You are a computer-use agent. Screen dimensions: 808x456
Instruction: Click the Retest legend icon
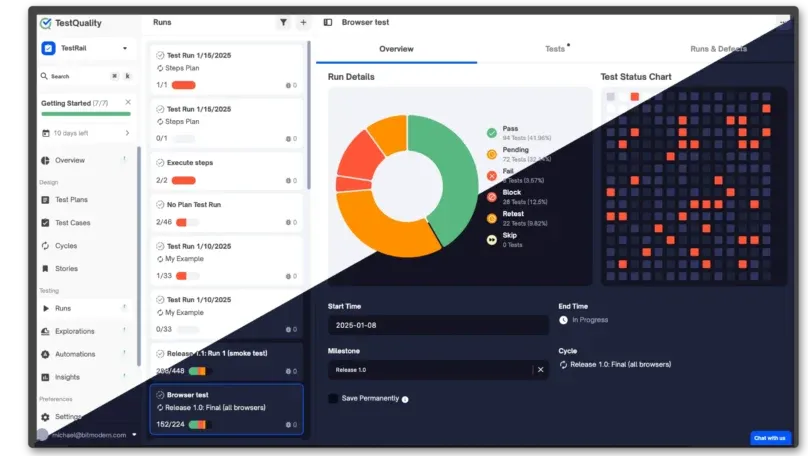coord(492,218)
